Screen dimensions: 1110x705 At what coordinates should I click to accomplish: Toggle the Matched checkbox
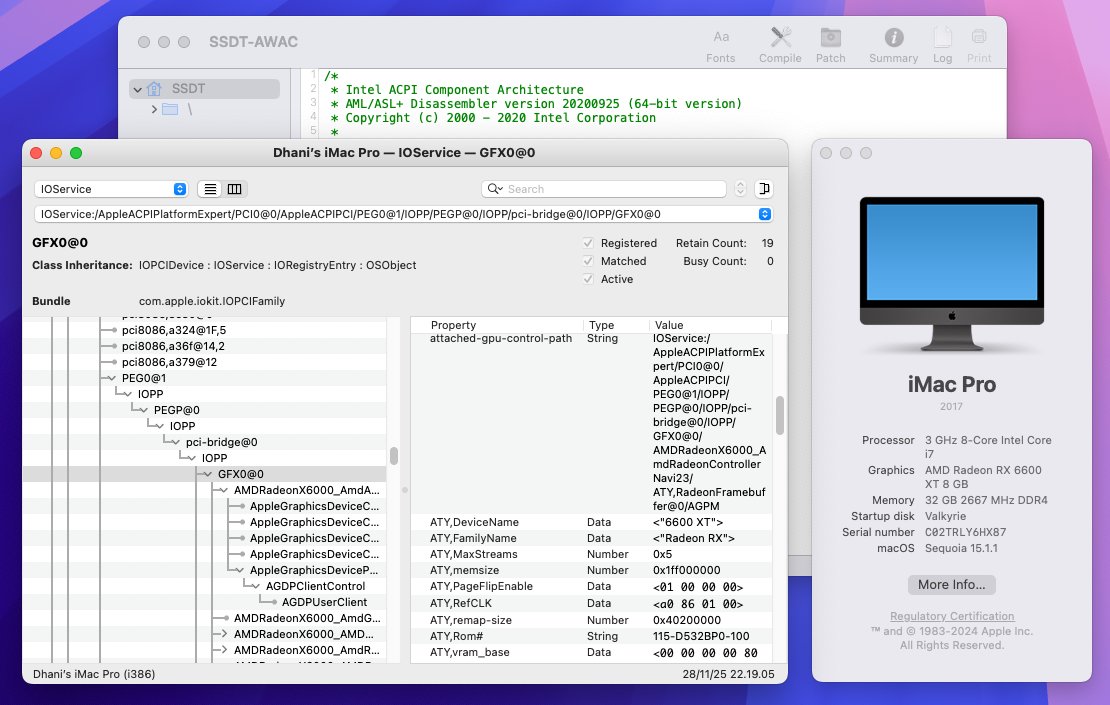pyautogui.click(x=588, y=261)
